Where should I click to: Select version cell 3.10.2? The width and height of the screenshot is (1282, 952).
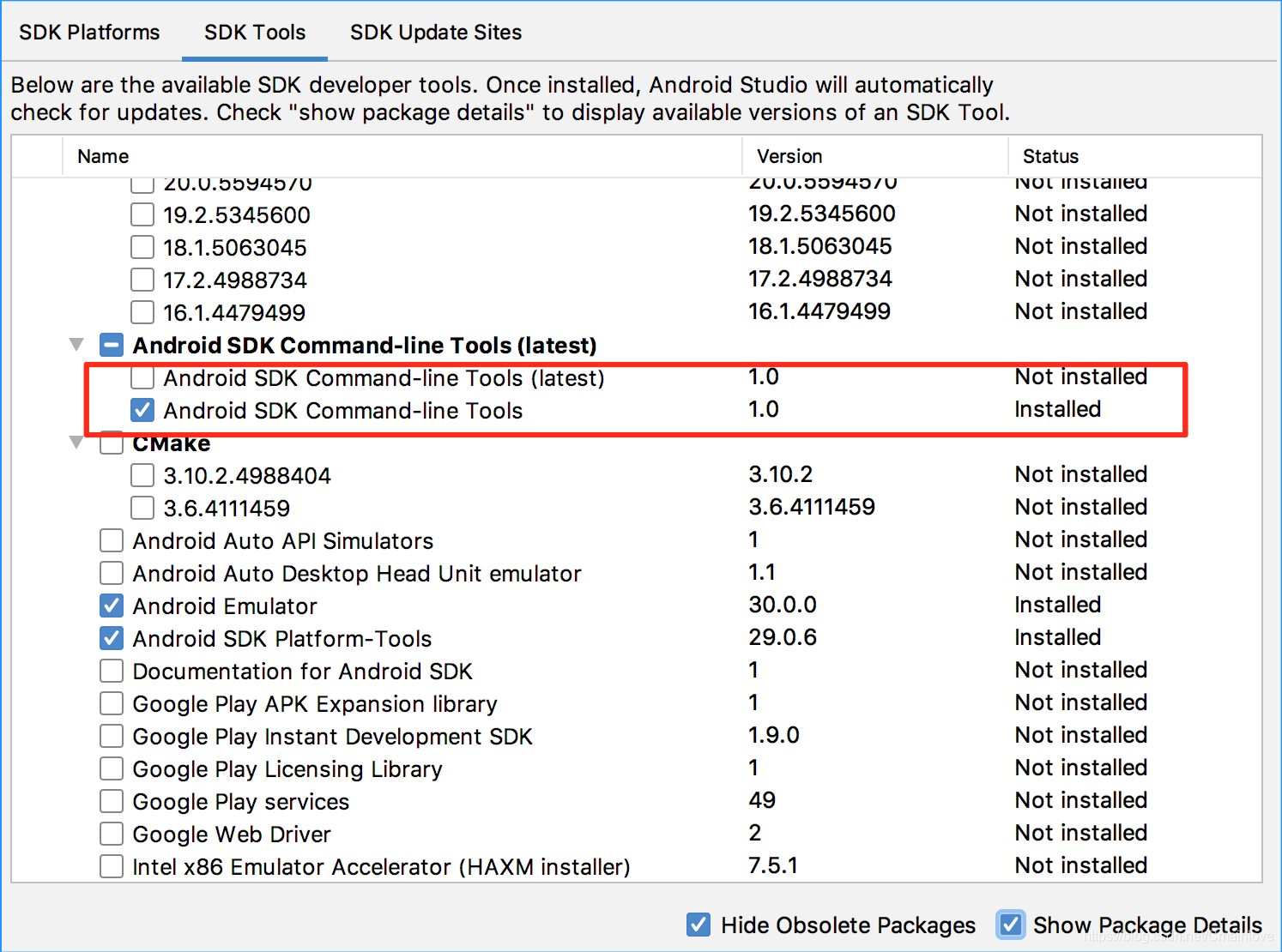(781, 474)
